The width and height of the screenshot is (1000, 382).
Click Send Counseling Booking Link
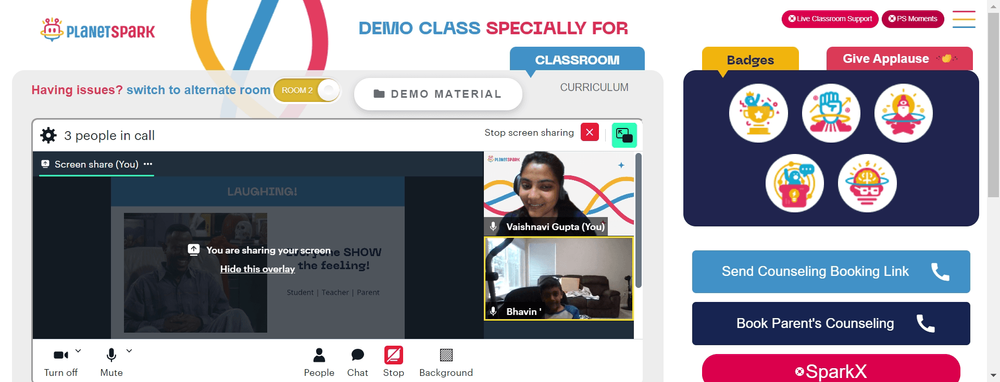point(831,272)
